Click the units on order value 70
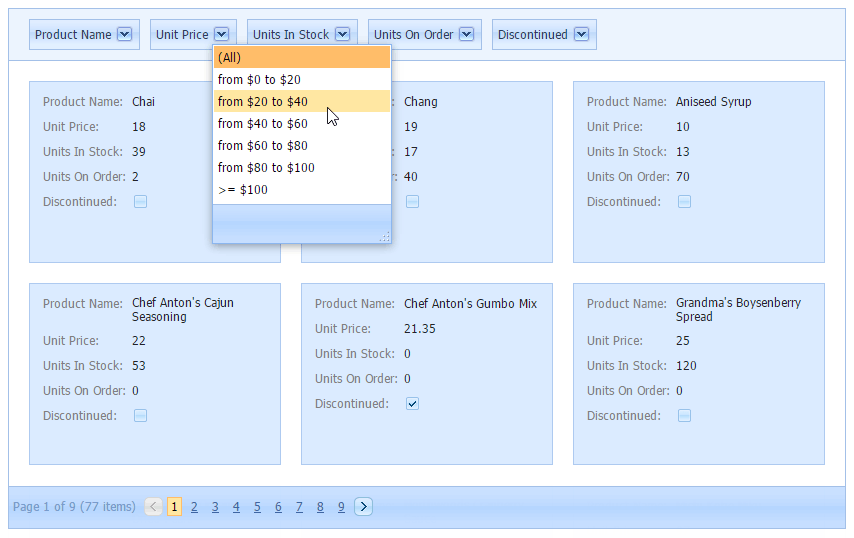854x538 pixels. 683,177
